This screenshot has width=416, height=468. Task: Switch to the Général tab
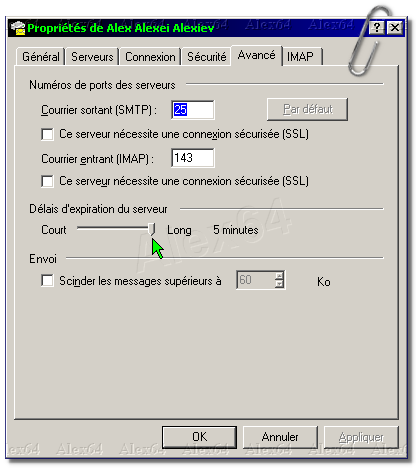(41, 57)
